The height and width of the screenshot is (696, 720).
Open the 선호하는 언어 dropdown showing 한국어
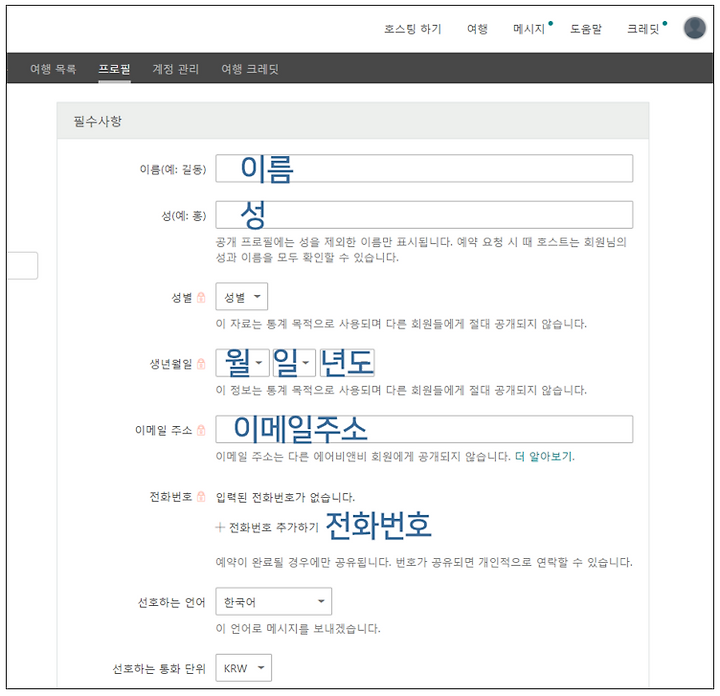[274, 601]
